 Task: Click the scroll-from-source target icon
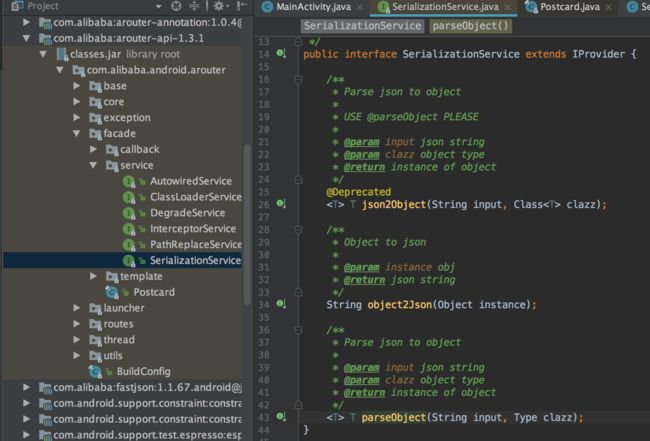176,6
